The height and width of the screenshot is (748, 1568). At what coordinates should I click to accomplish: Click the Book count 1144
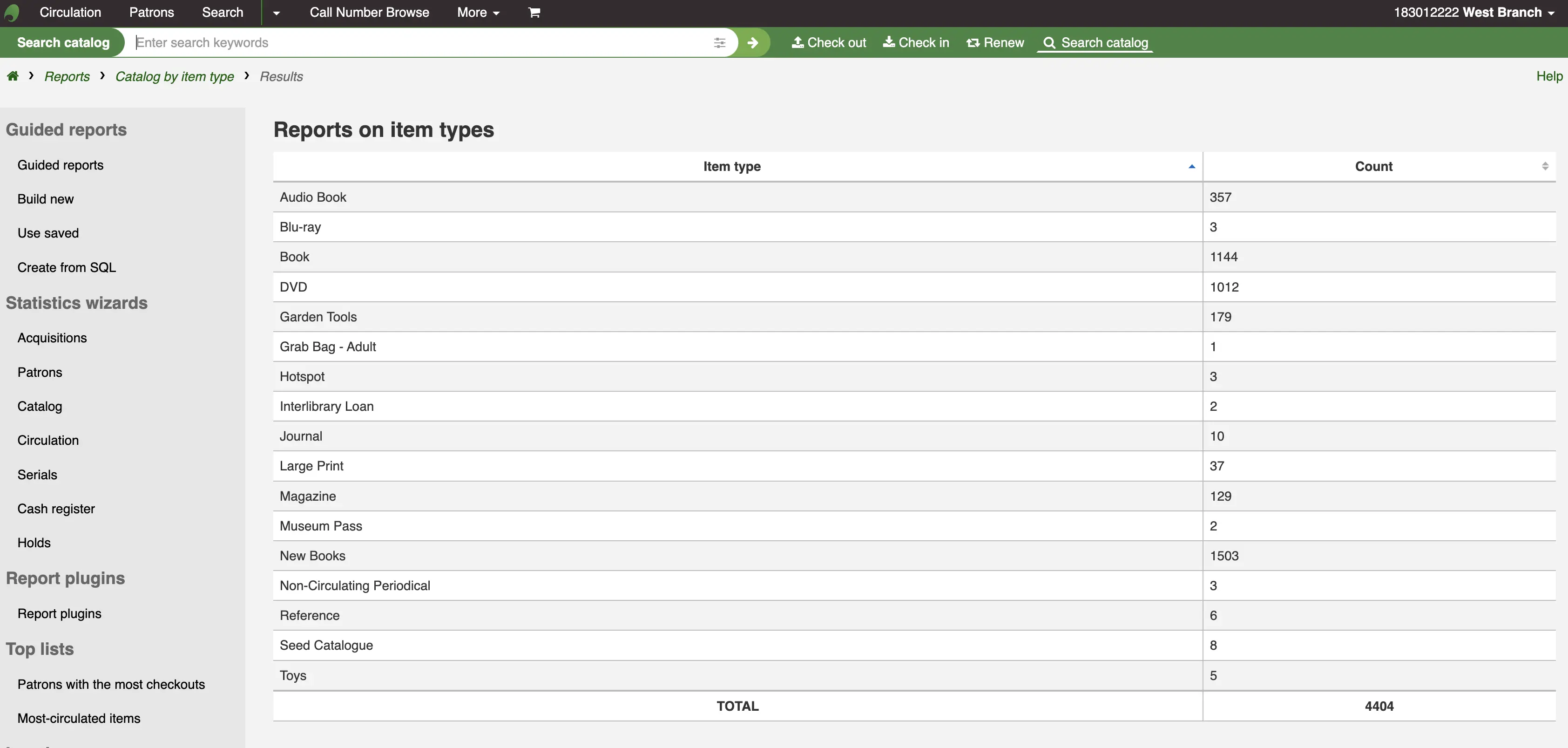(x=1223, y=257)
